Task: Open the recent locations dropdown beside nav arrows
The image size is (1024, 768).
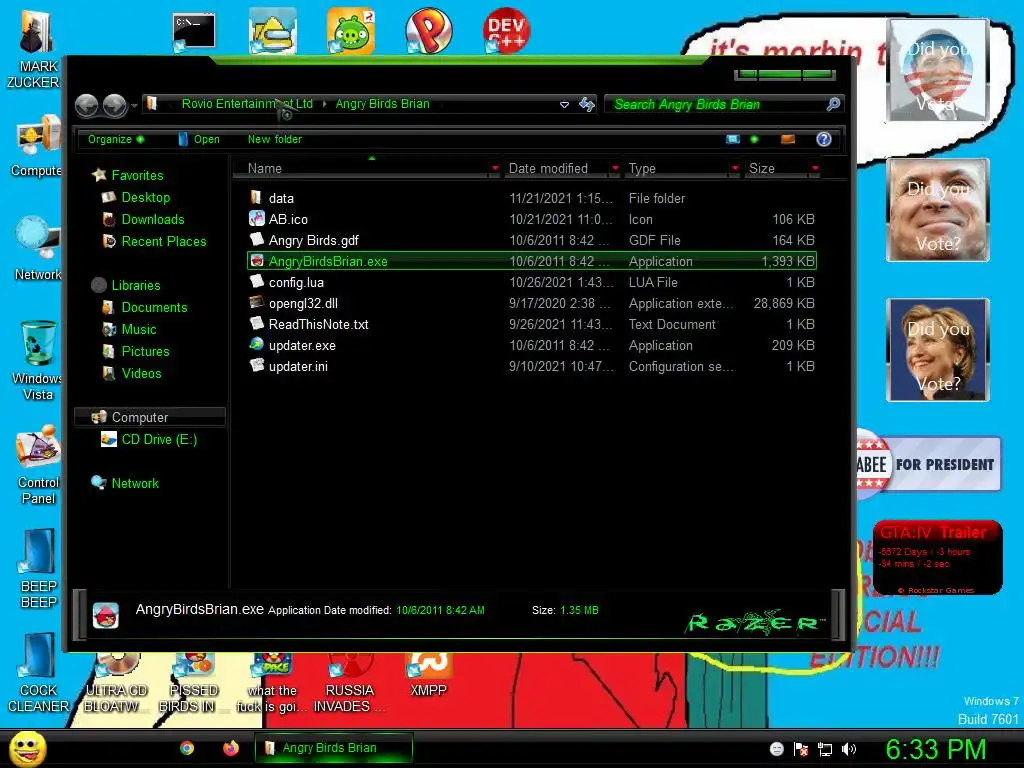Action: coord(134,105)
